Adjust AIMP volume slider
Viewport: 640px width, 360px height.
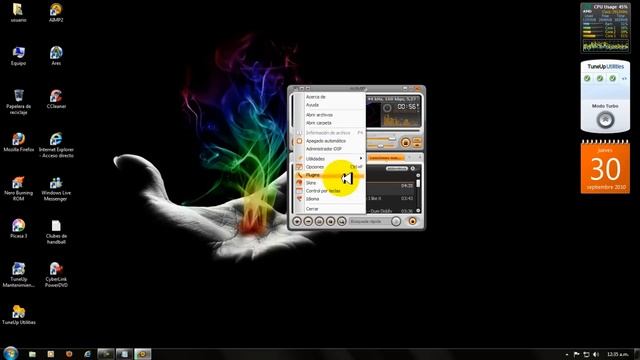[x=382, y=139]
